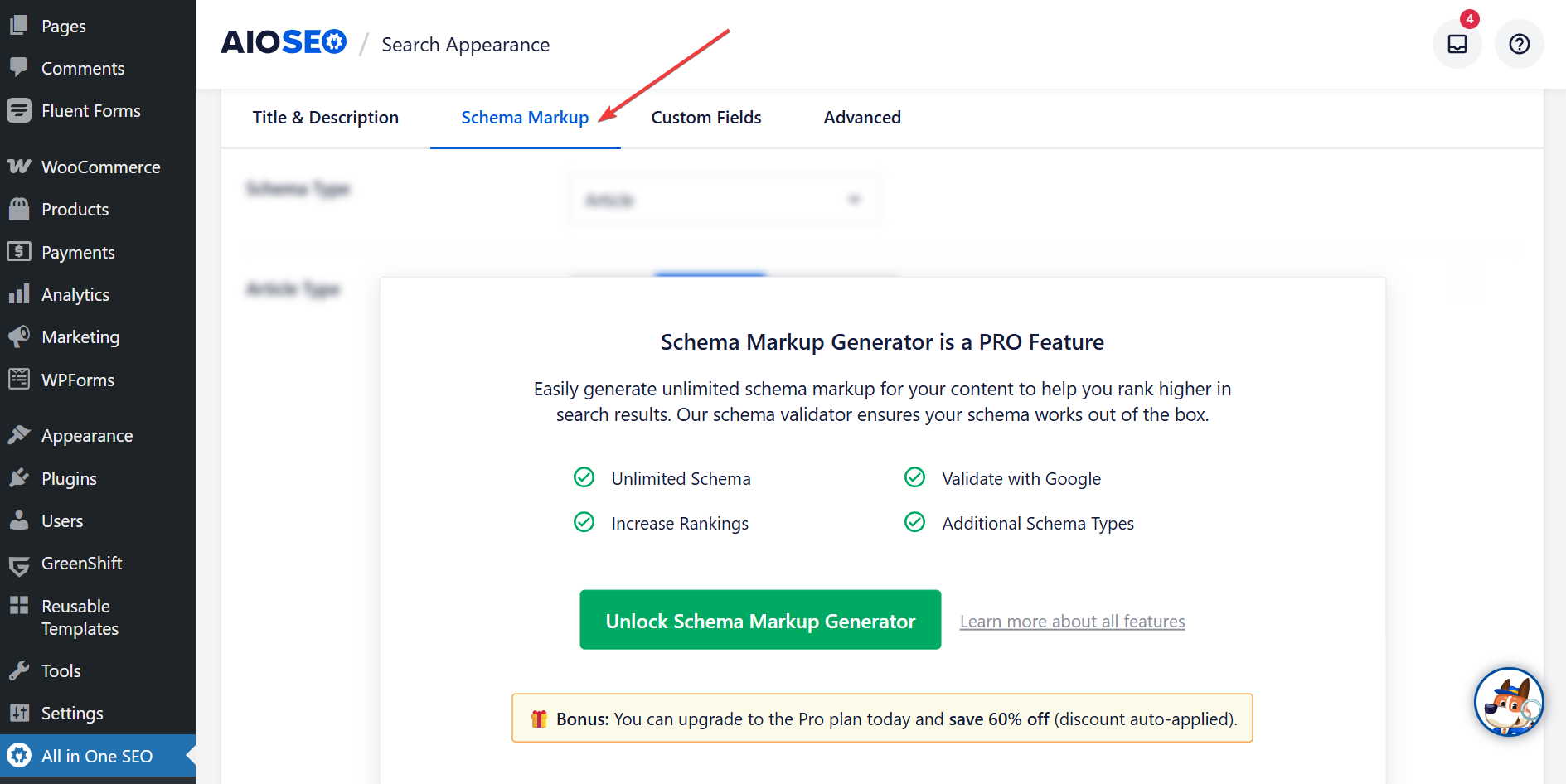This screenshot has width=1566, height=784.
Task: Click the Comments speech bubble icon
Action: [18, 68]
